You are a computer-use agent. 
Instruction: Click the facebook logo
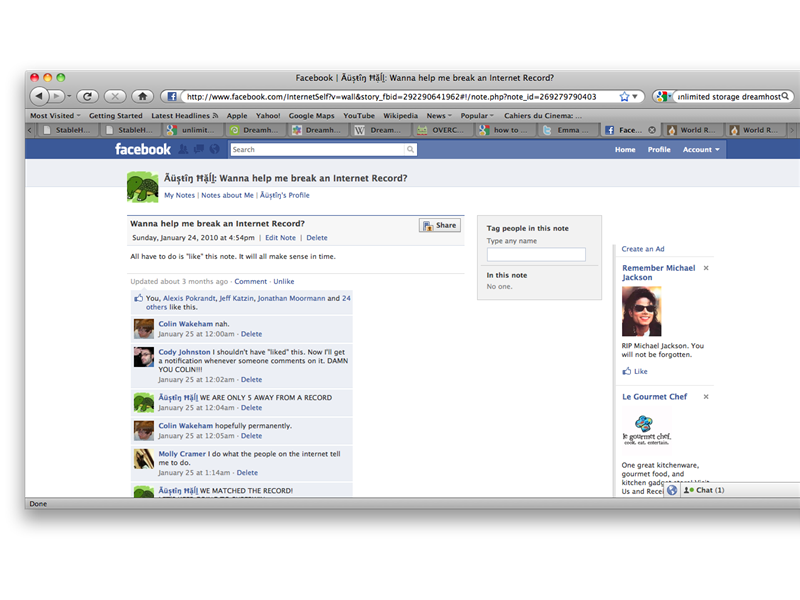pos(143,149)
